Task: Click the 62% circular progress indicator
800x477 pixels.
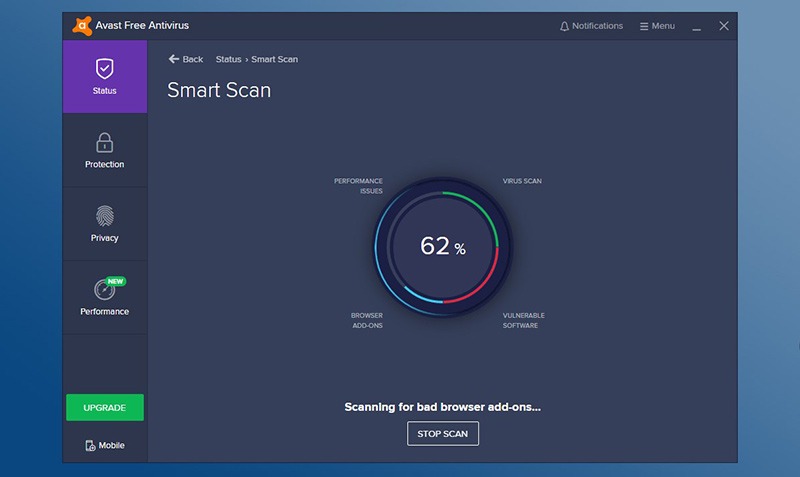Action: (x=443, y=247)
